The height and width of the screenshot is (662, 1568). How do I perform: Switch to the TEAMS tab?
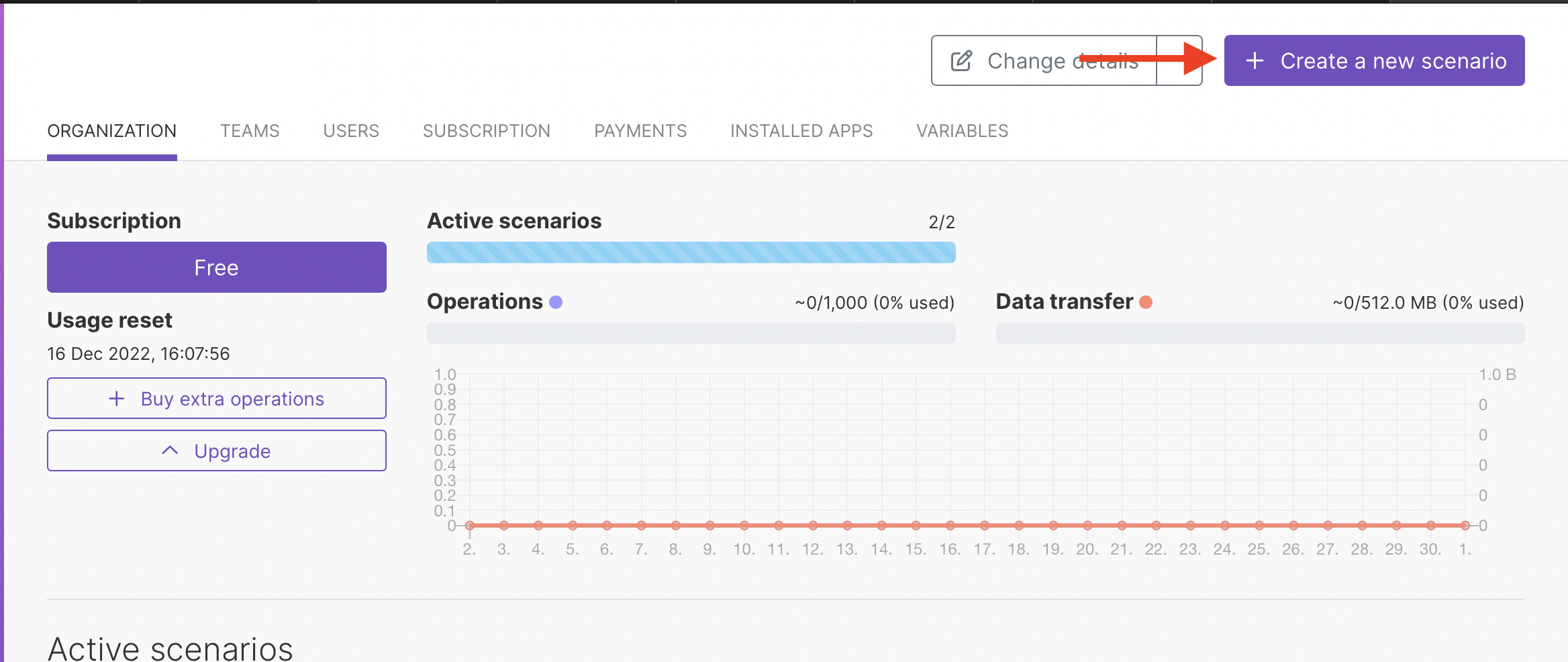coord(250,131)
